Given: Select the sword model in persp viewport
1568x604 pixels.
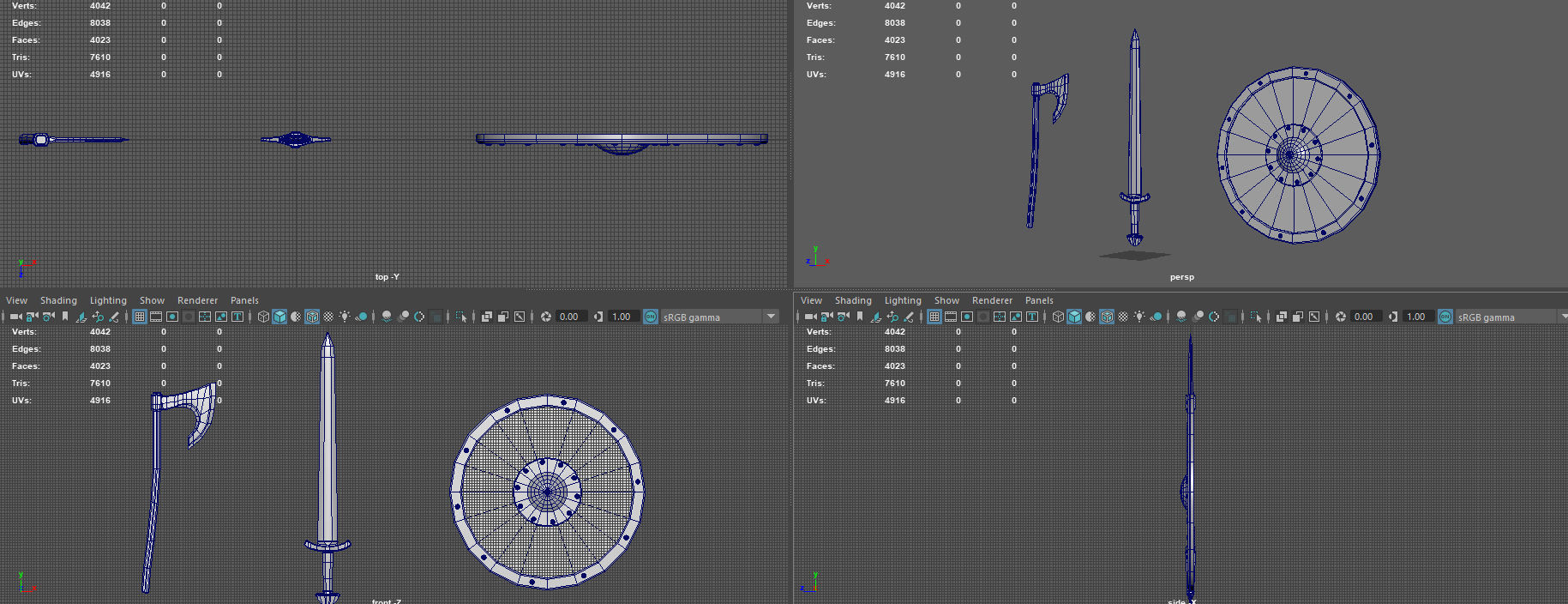Looking at the screenshot, I should click(x=1134, y=137).
